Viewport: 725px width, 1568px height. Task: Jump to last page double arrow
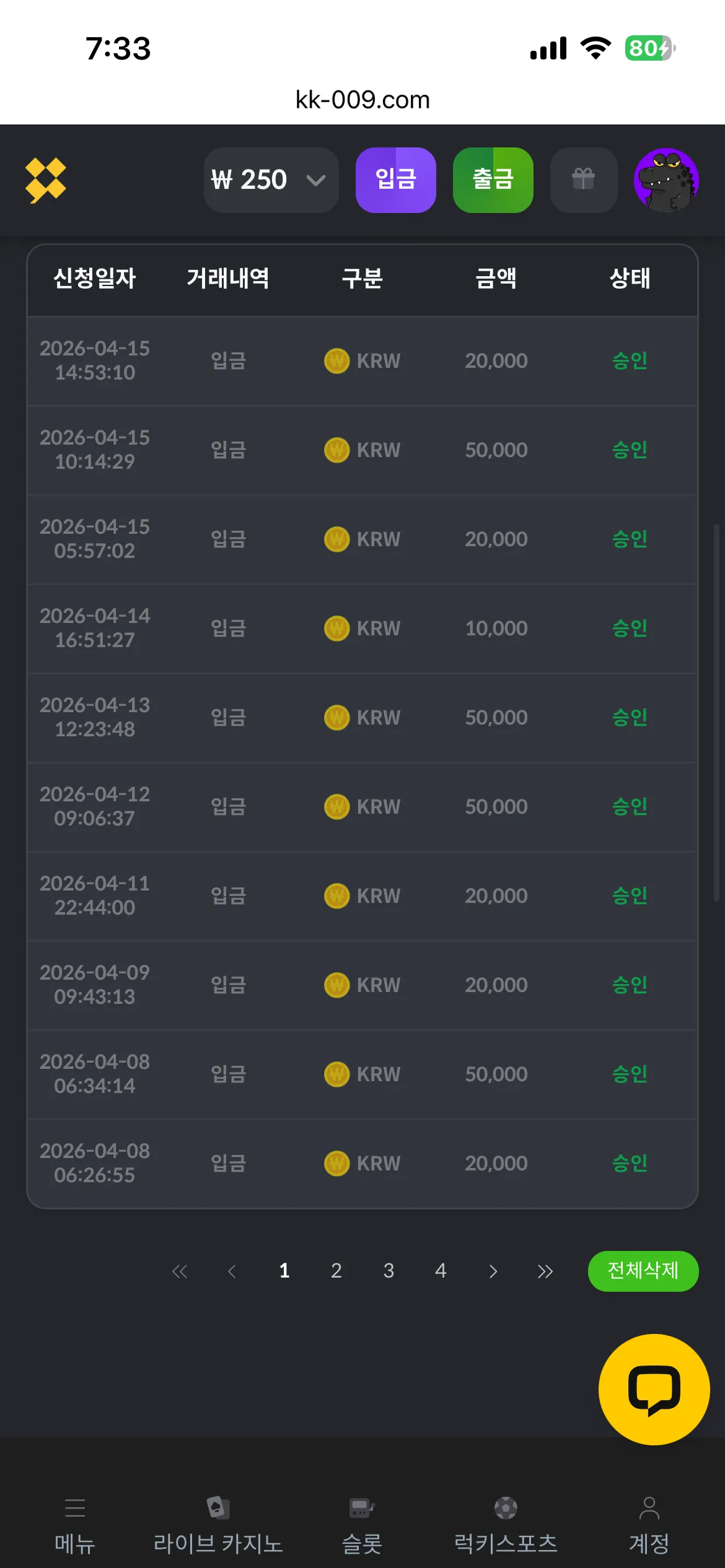tap(545, 1271)
